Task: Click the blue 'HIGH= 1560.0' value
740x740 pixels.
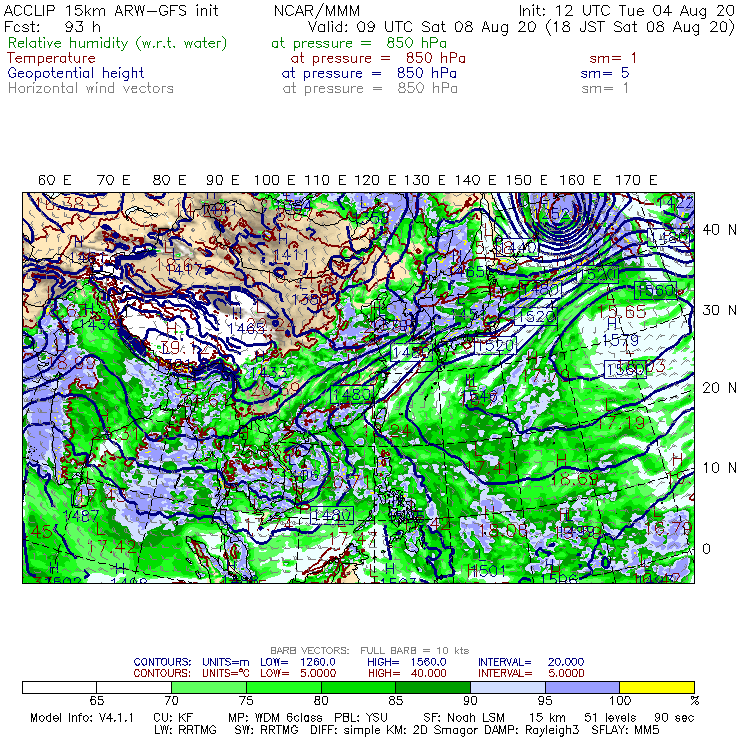Action: tap(407, 662)
